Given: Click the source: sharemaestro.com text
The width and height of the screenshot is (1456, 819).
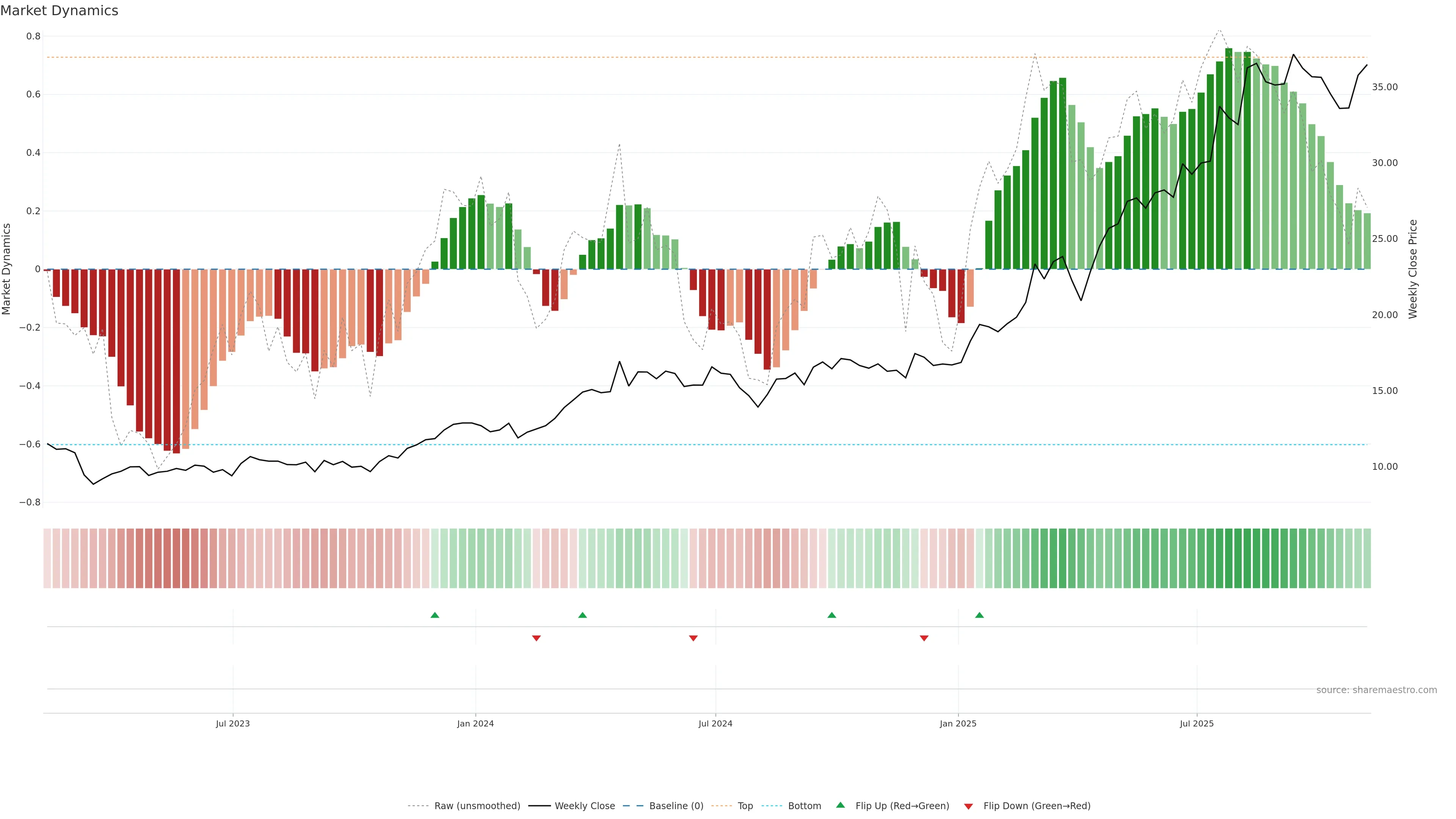Looking at the screenshot, I should (x=1376, y=690).
